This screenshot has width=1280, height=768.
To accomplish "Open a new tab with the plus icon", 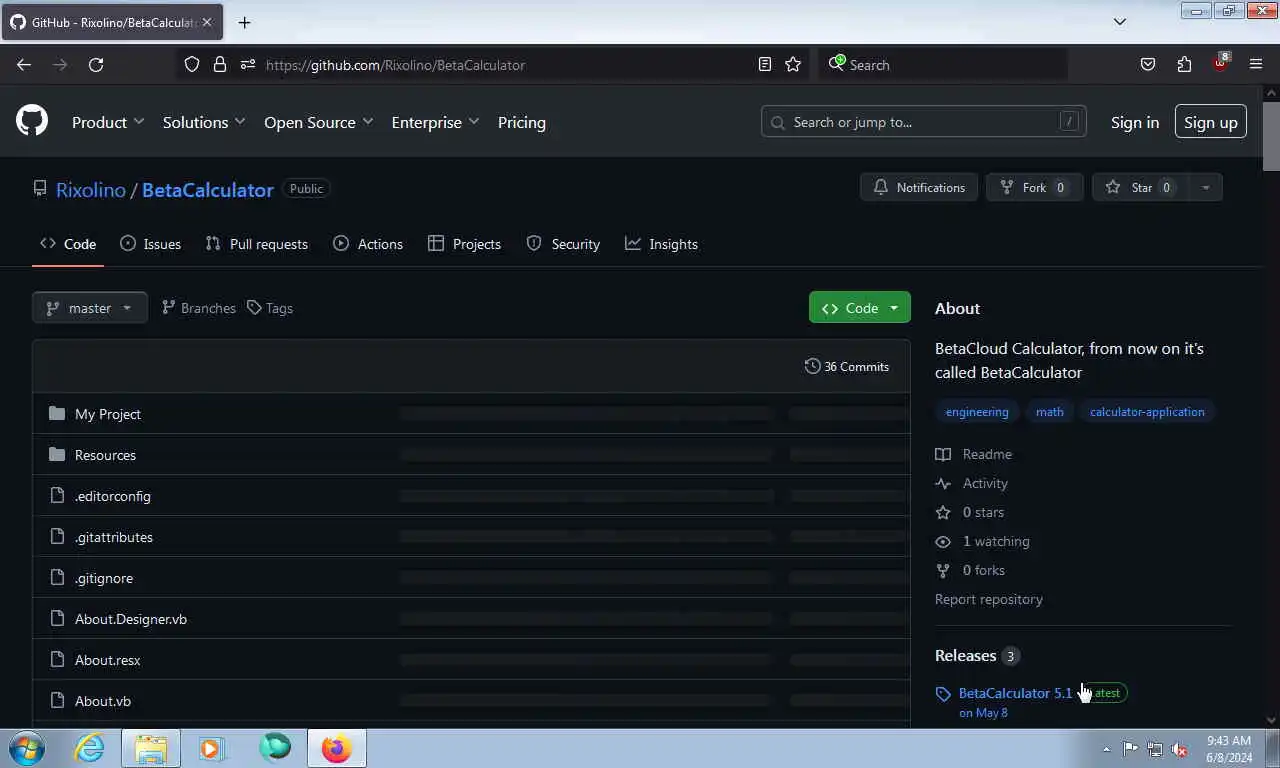I will tap(244, 22).
